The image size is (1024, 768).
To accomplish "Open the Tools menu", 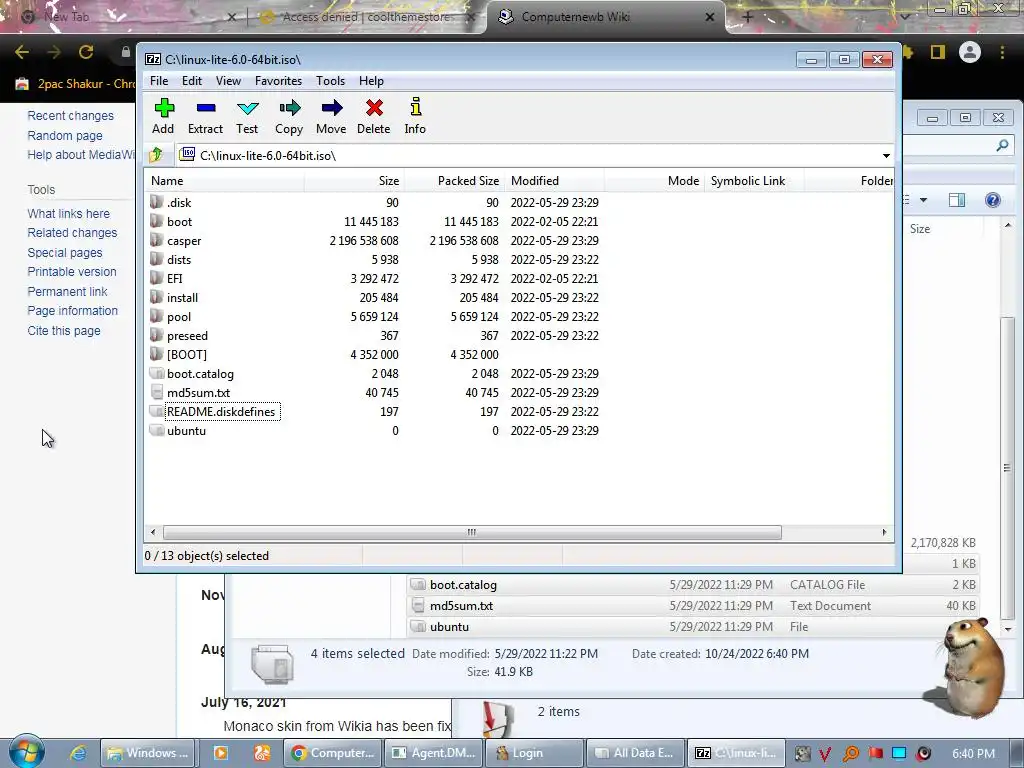I will [x=330, y=81].
